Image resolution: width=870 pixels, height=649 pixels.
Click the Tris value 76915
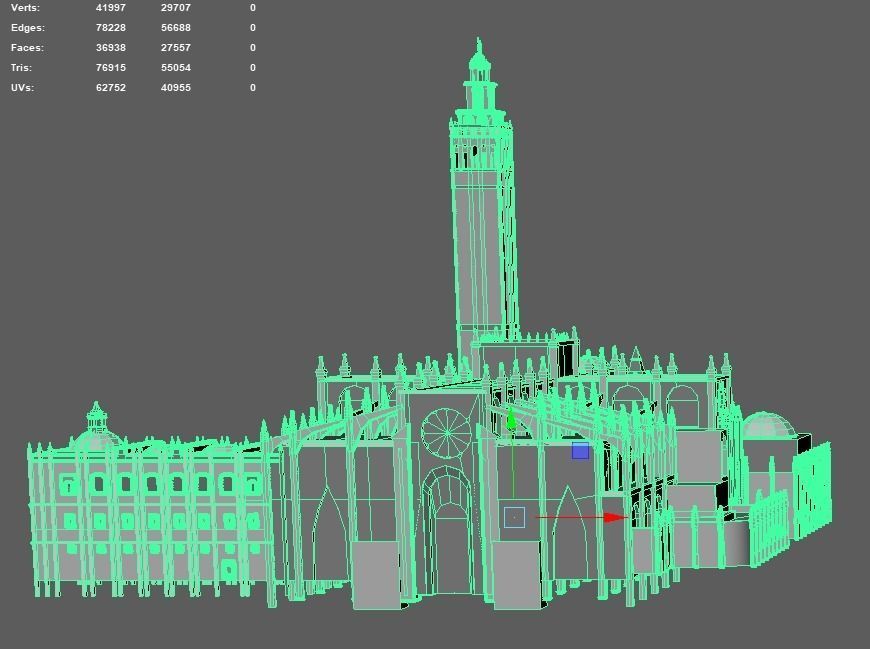110,68
